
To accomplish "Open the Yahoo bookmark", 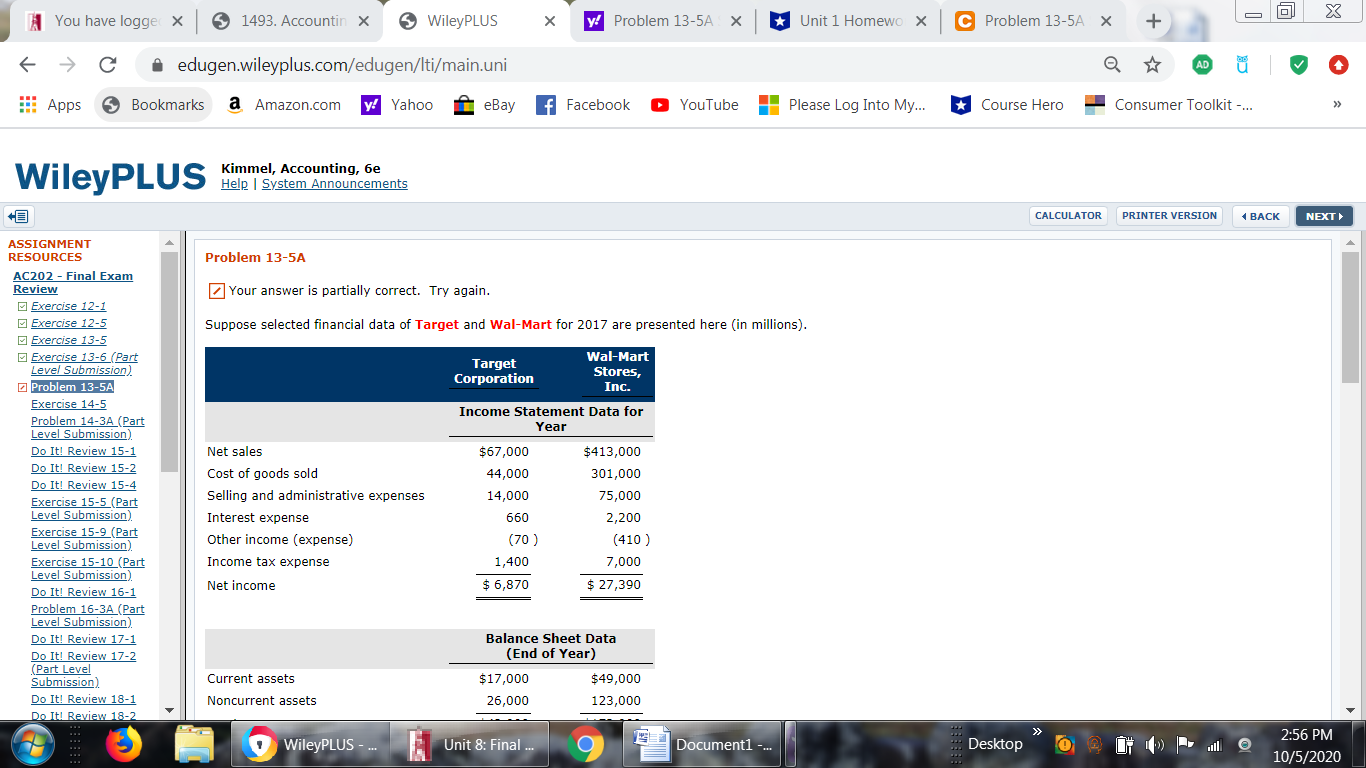I will [x=397, y=105].
